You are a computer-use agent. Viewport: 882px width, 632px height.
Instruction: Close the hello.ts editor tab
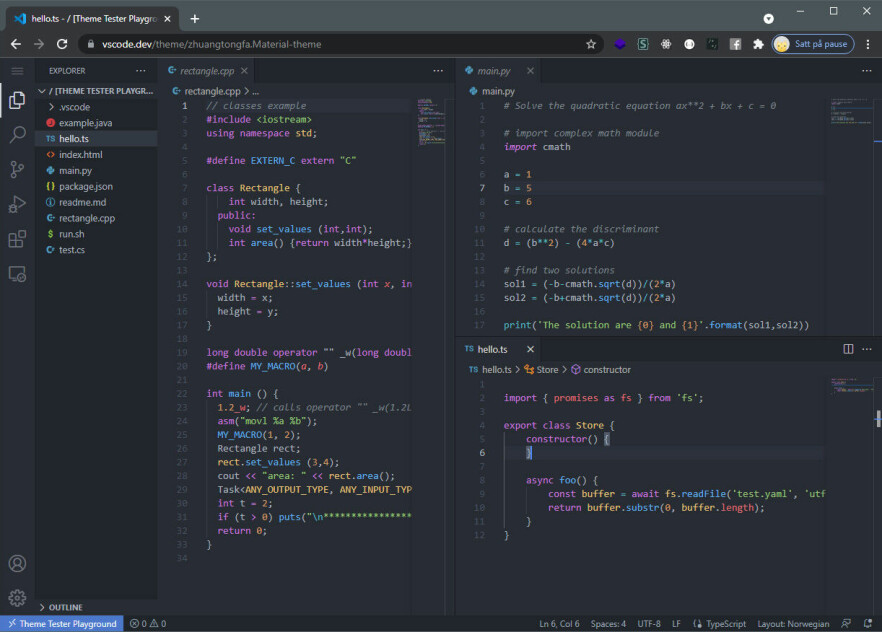click(530, 349)
